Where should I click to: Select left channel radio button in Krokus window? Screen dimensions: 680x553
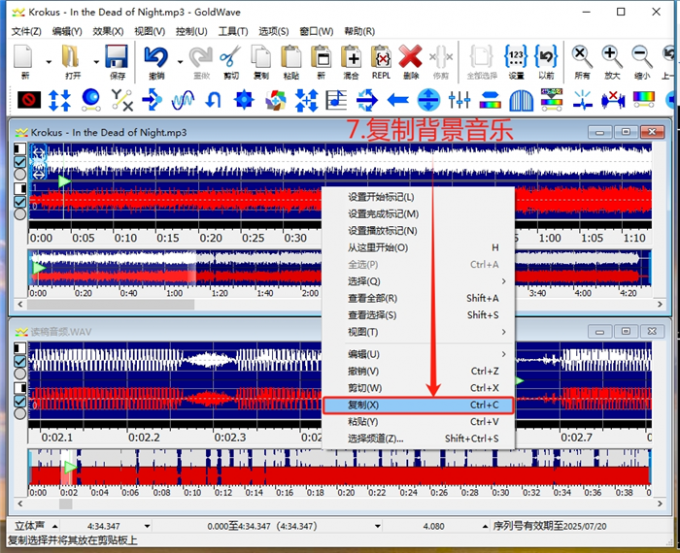(x=20, y=174)
